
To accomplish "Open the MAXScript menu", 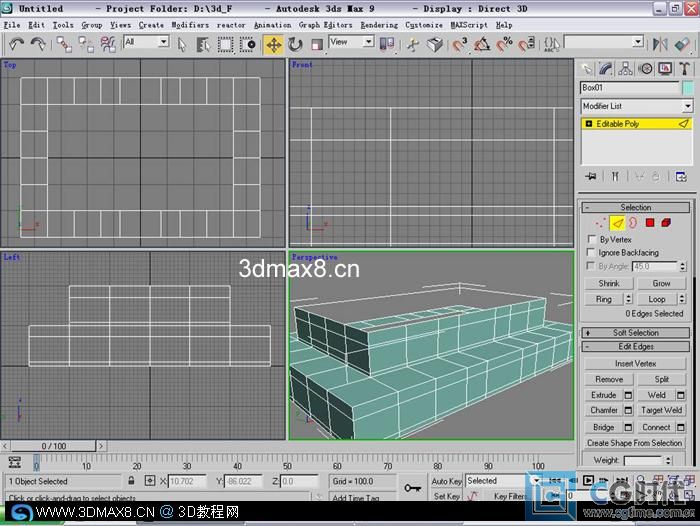I will pos(469,25).
